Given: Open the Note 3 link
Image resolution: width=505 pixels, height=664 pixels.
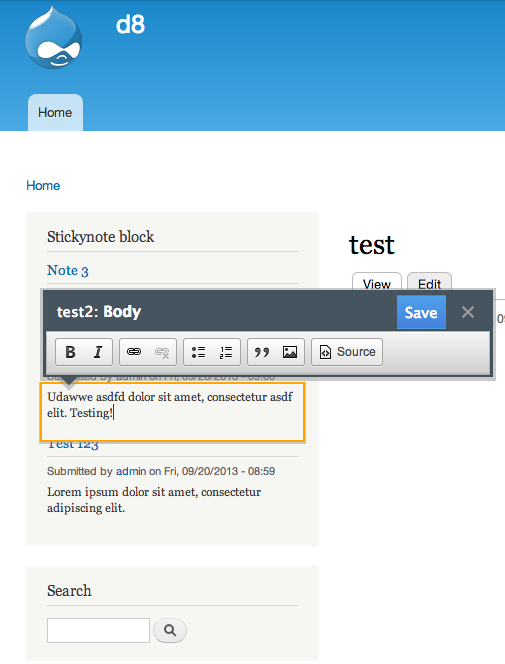Looking at the screenshot, I should point(68,270).
